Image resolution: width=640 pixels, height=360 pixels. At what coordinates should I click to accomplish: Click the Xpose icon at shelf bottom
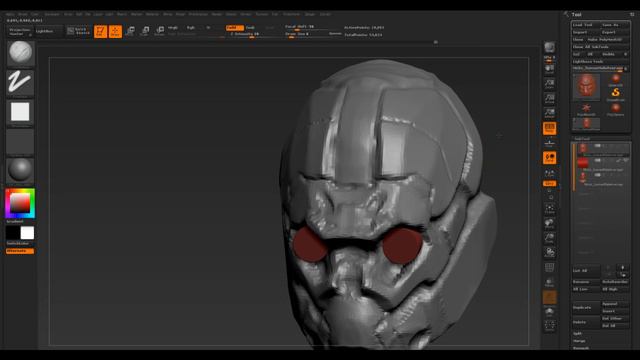point(549,326)
